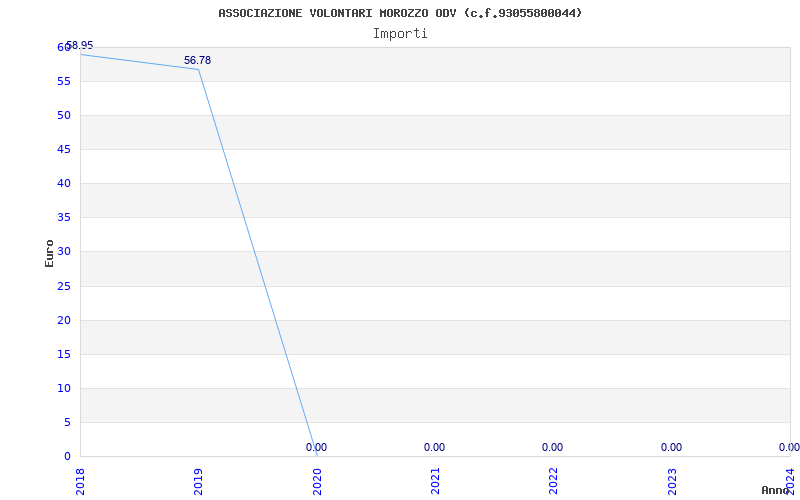
Task: Click the 35 y-axis tick label
Action: coord(64,217)
